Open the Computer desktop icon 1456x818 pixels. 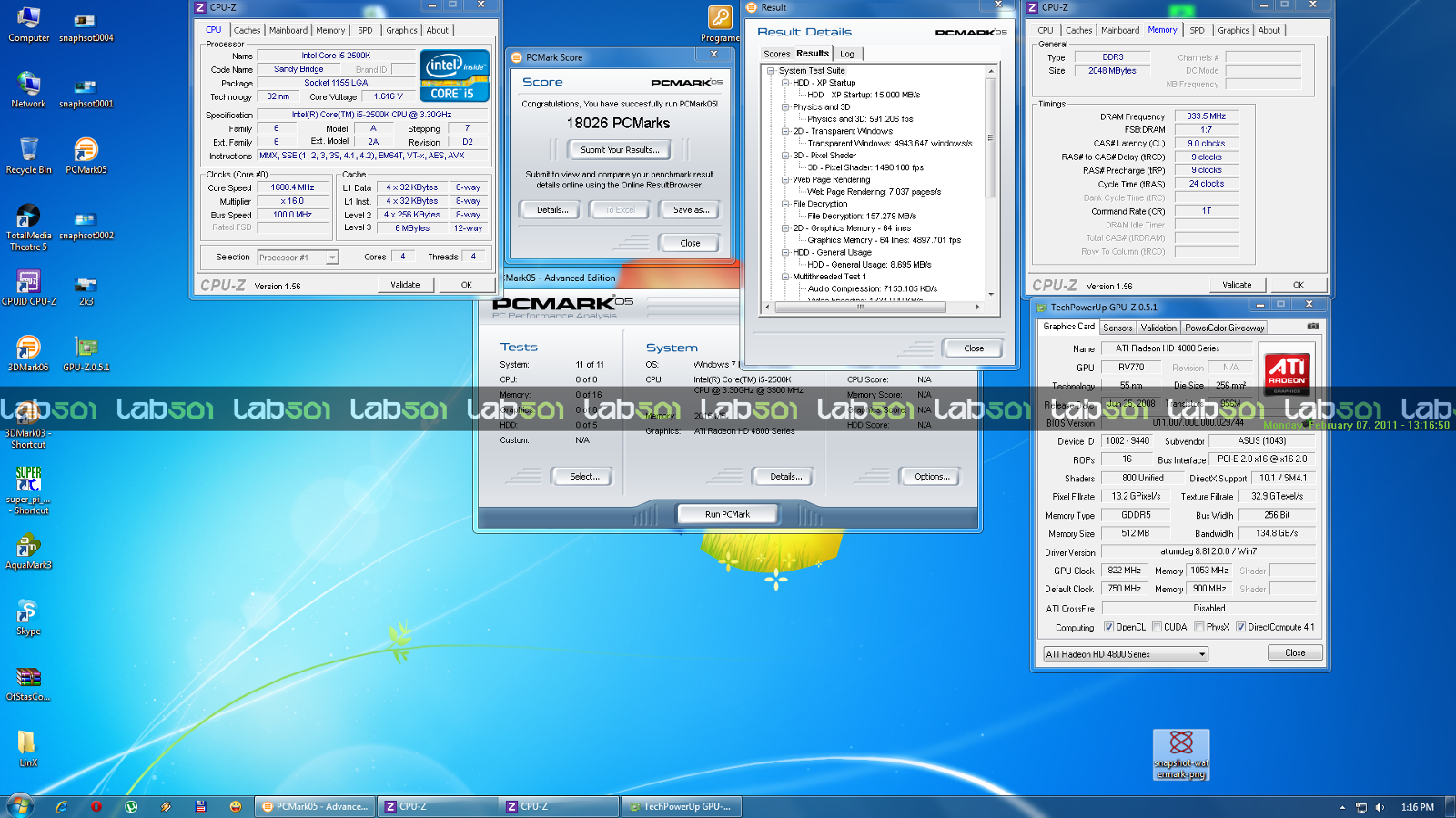pyautogui.click(x=28, y=25)
